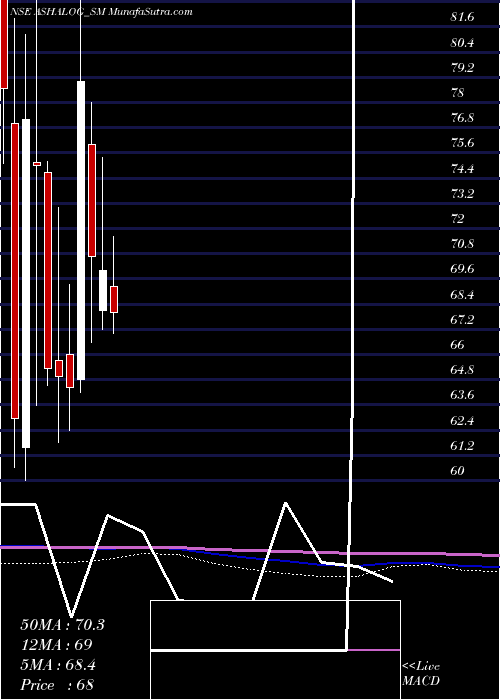
Task: Click the last red candlestick near 68.4
Action: (114, 299)
